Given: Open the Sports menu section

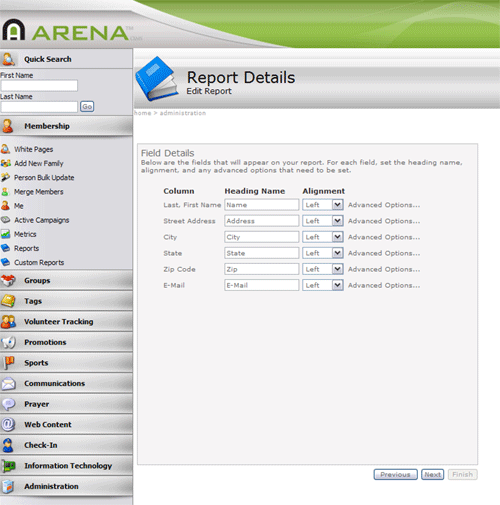Looking at the screenshot, I should click(x=66, y=363).
